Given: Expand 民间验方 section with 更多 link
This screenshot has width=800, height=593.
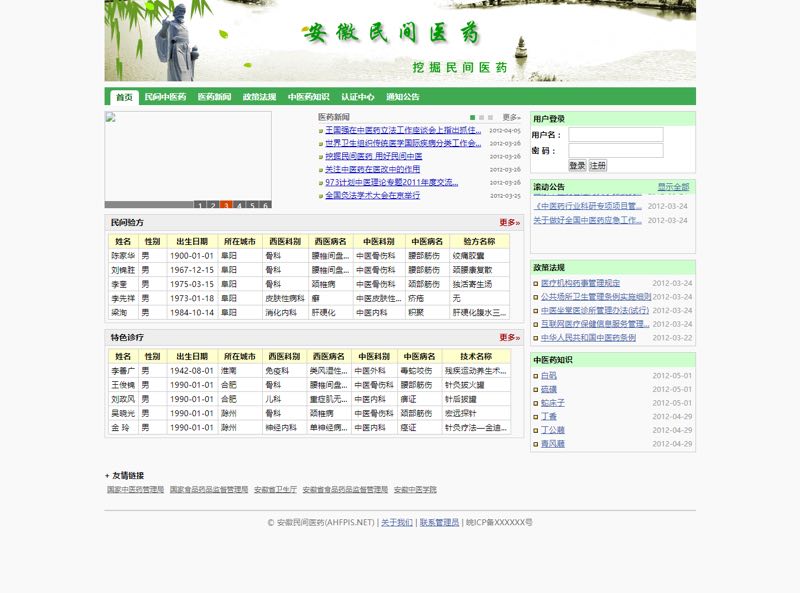Looking at the screenshot, I should tap(509, 223).
